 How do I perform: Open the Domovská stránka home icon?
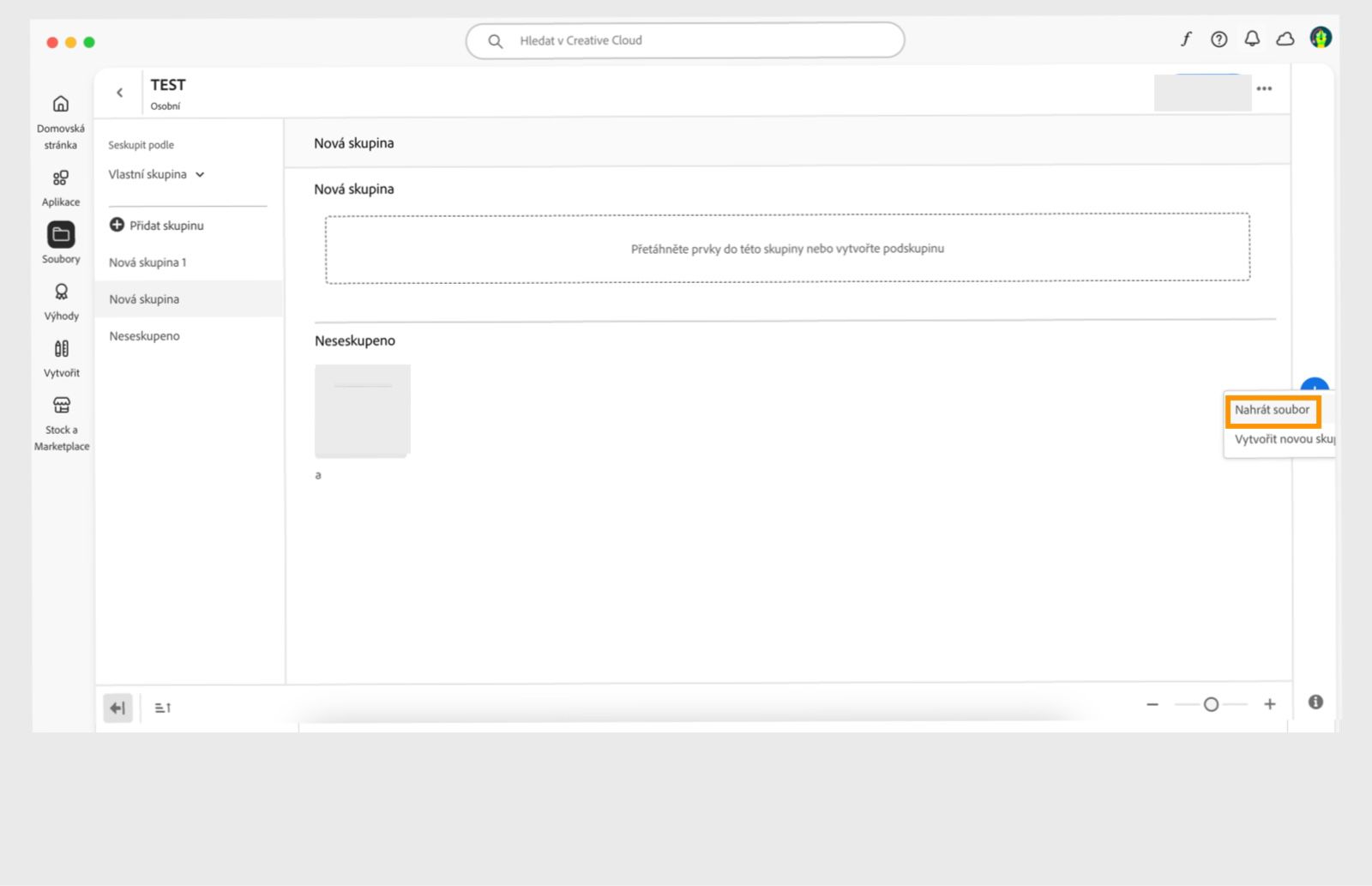pyautogui.click(x=61, y=105)
